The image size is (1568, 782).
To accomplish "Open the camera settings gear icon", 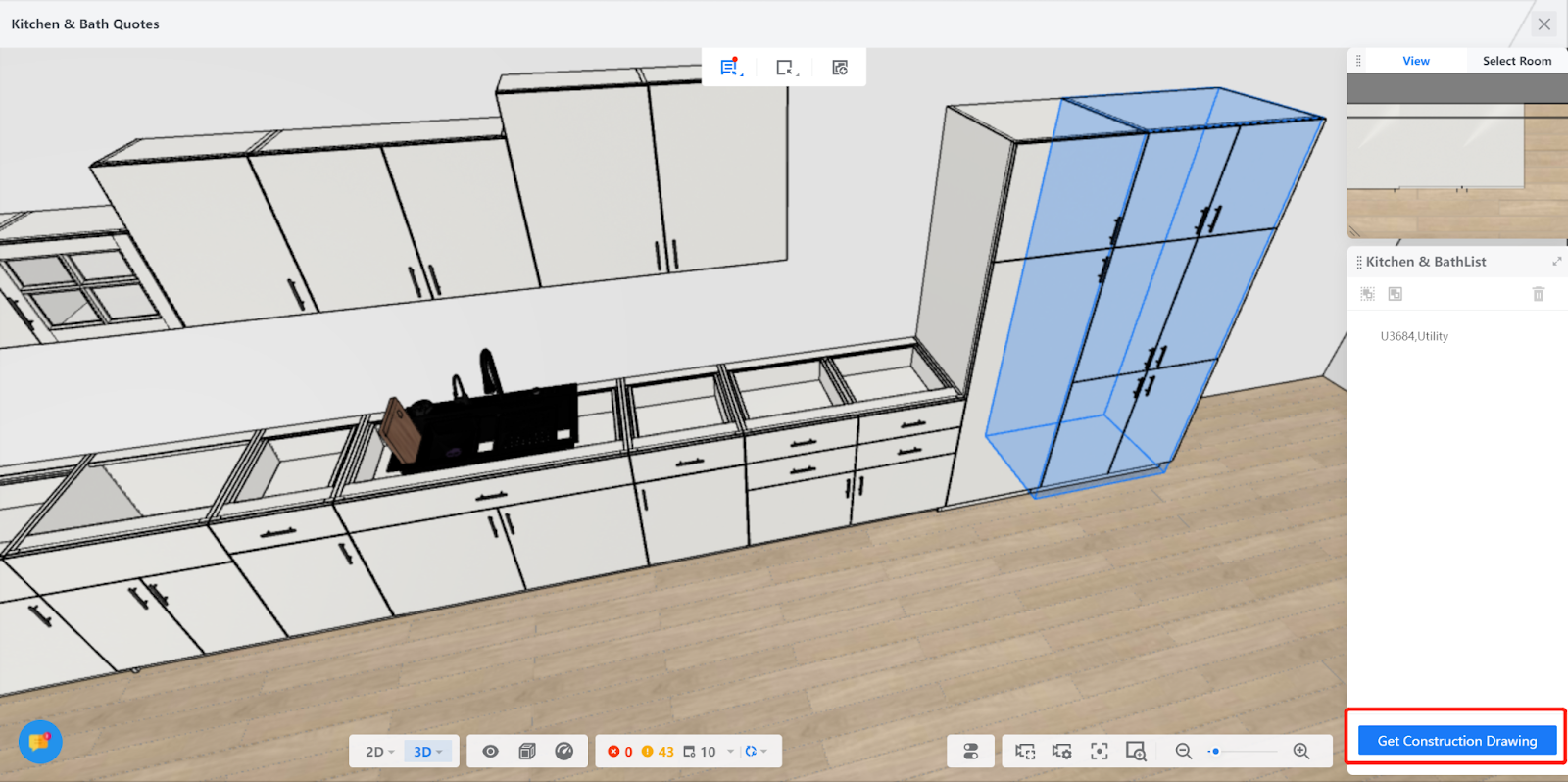I will point(1062,752).
